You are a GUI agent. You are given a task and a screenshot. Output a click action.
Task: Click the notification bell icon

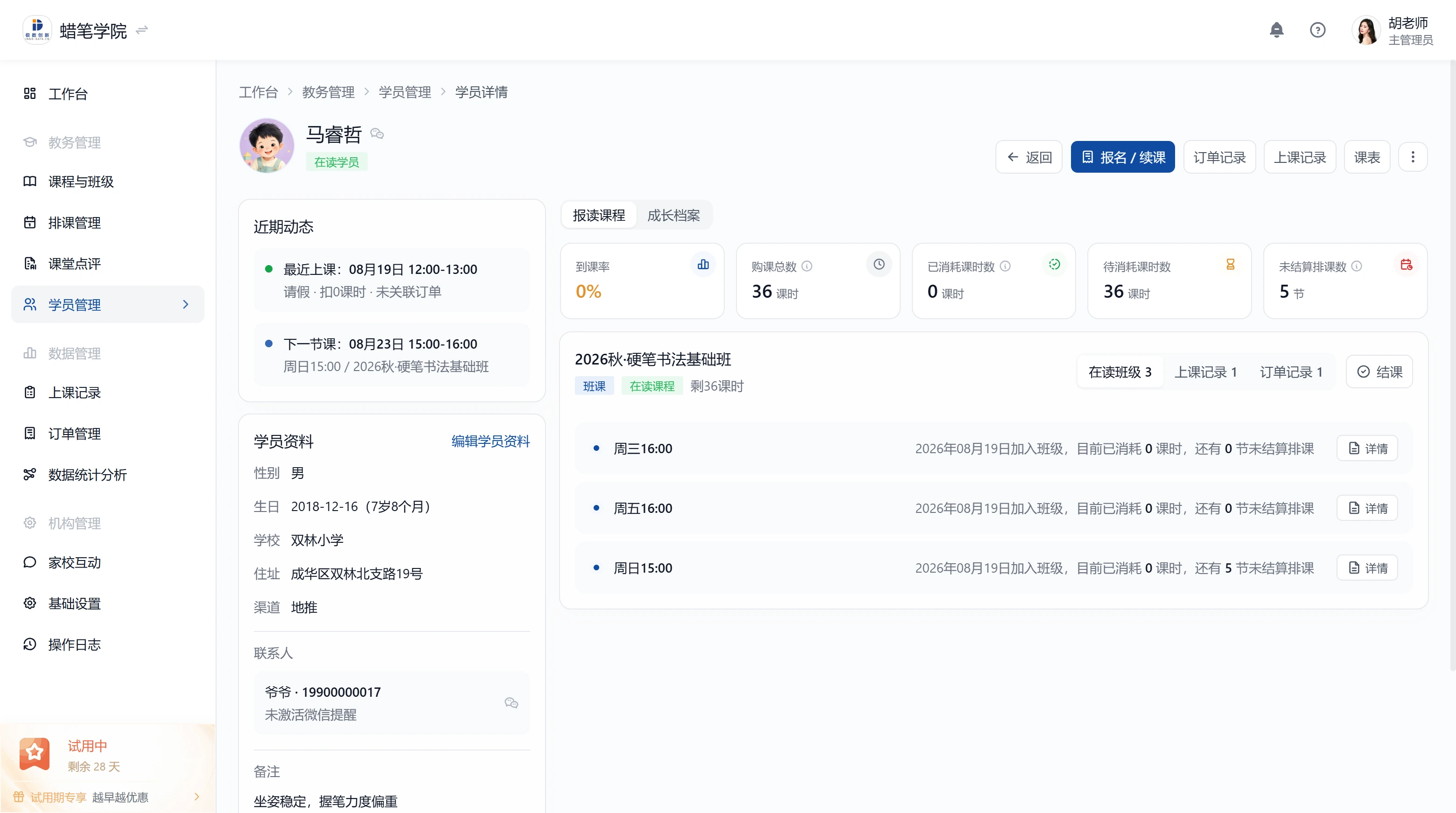[x=1276, y=30]
